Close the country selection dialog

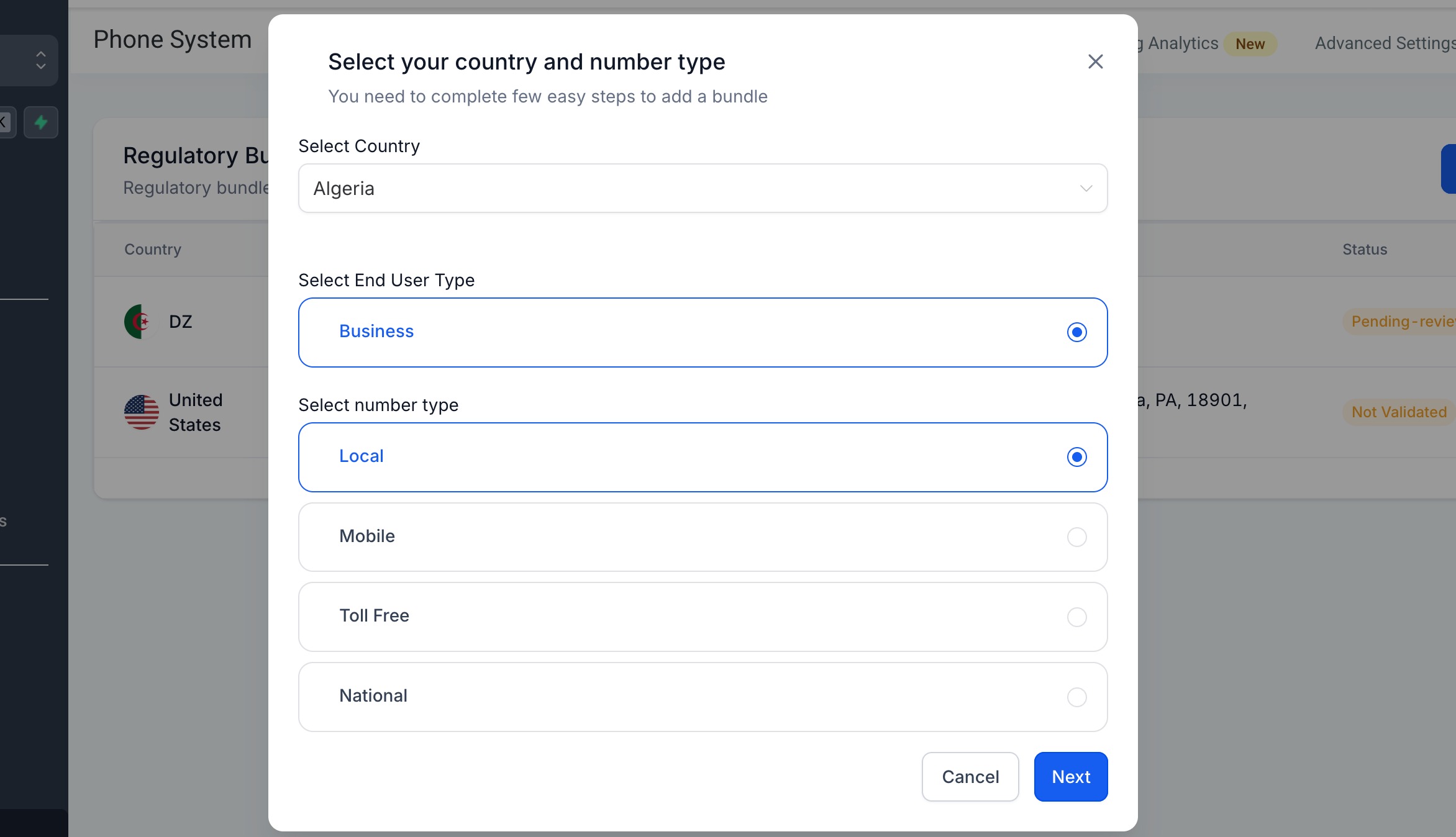tap(1095, 61)
